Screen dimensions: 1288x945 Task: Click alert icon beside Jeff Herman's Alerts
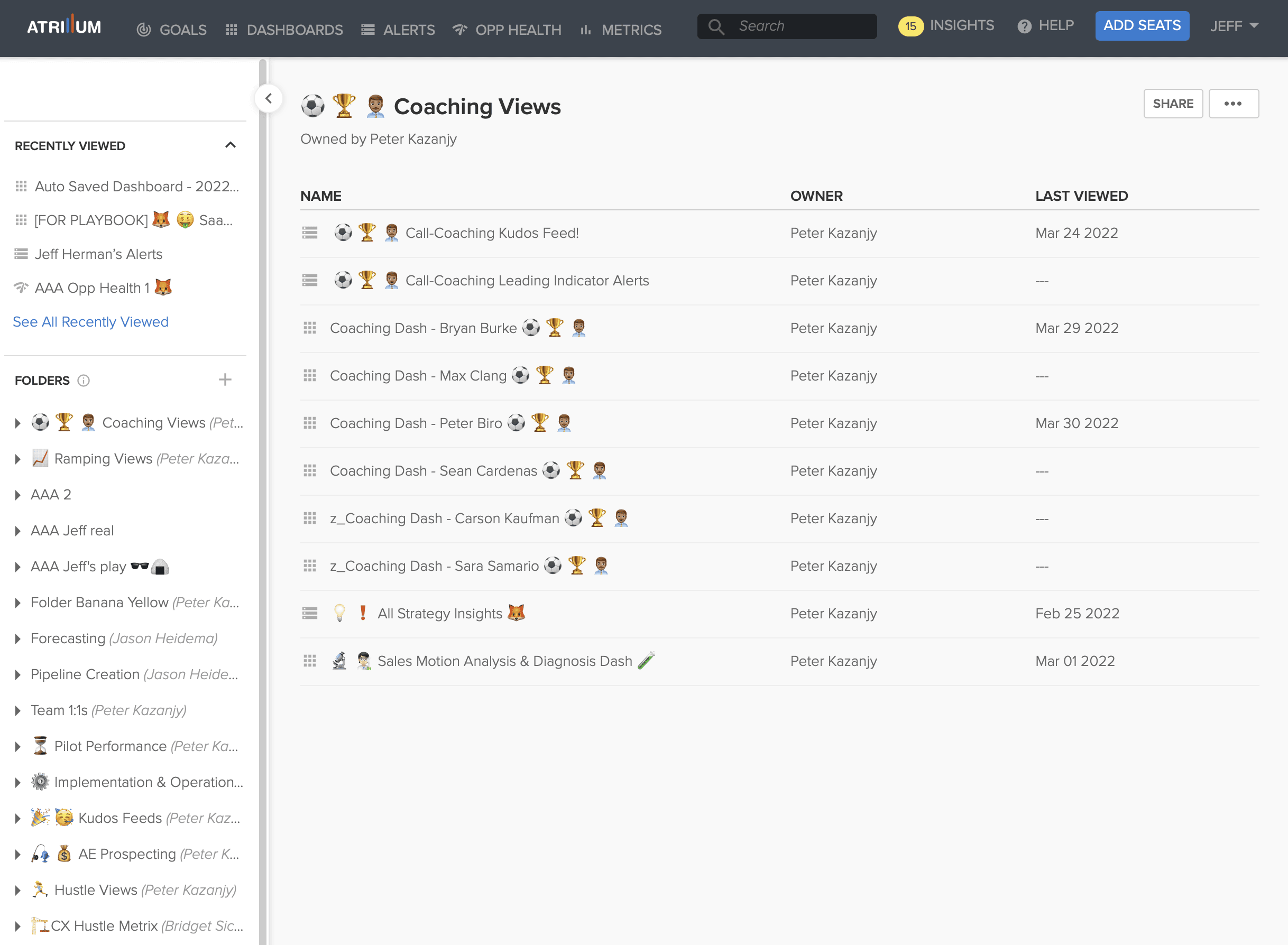[x=21, y=254]
